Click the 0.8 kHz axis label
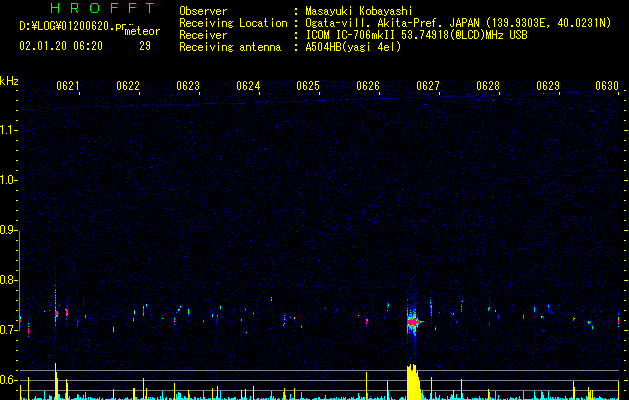Image resolution: width=629 pixels, height=400 pixels. coord(8,280)
